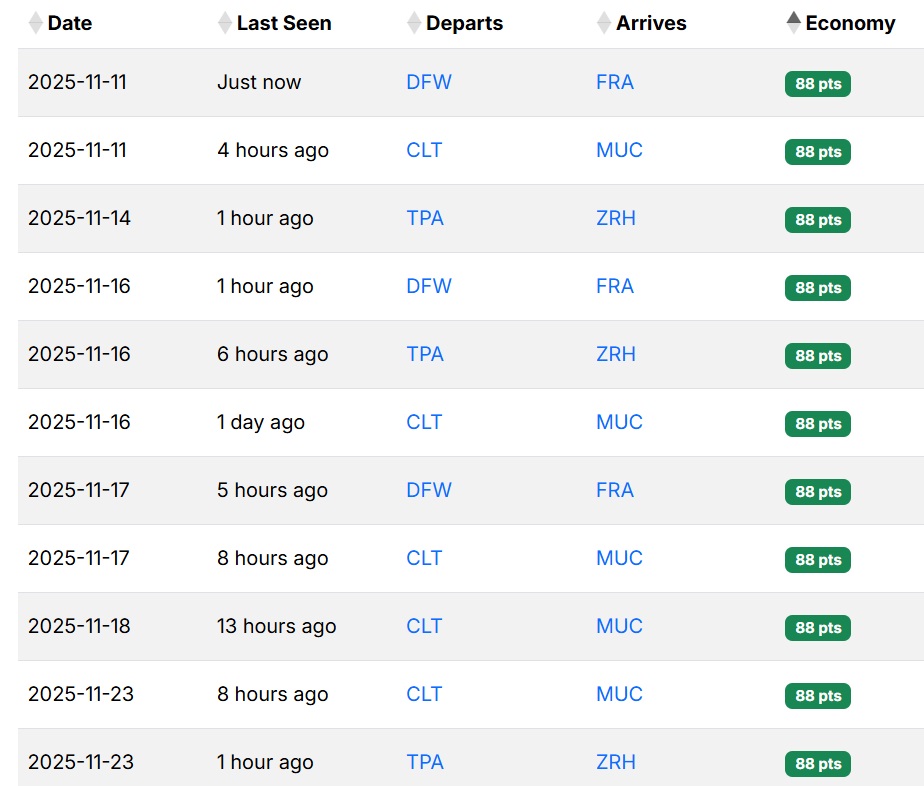Toggle sorting on the Date column header

tap(68, 22)
